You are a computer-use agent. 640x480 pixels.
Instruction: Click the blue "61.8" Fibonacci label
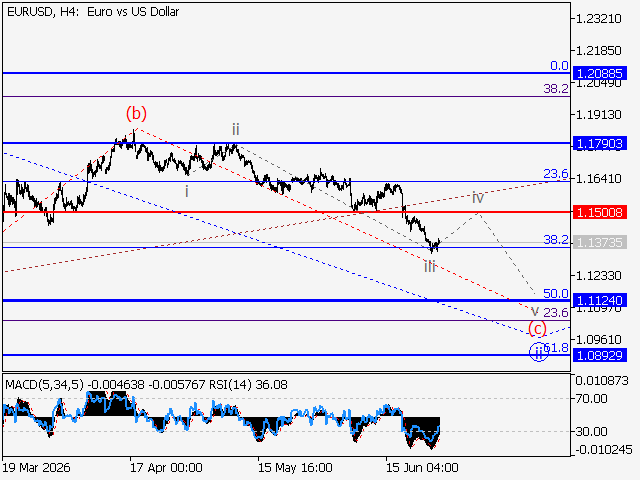pyautogui.click(x=558, y=348)
